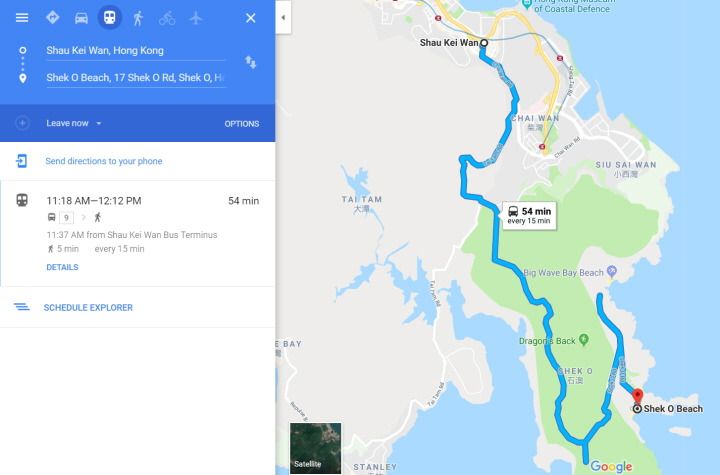Open the Leave now dropdown

coord(73,123)
